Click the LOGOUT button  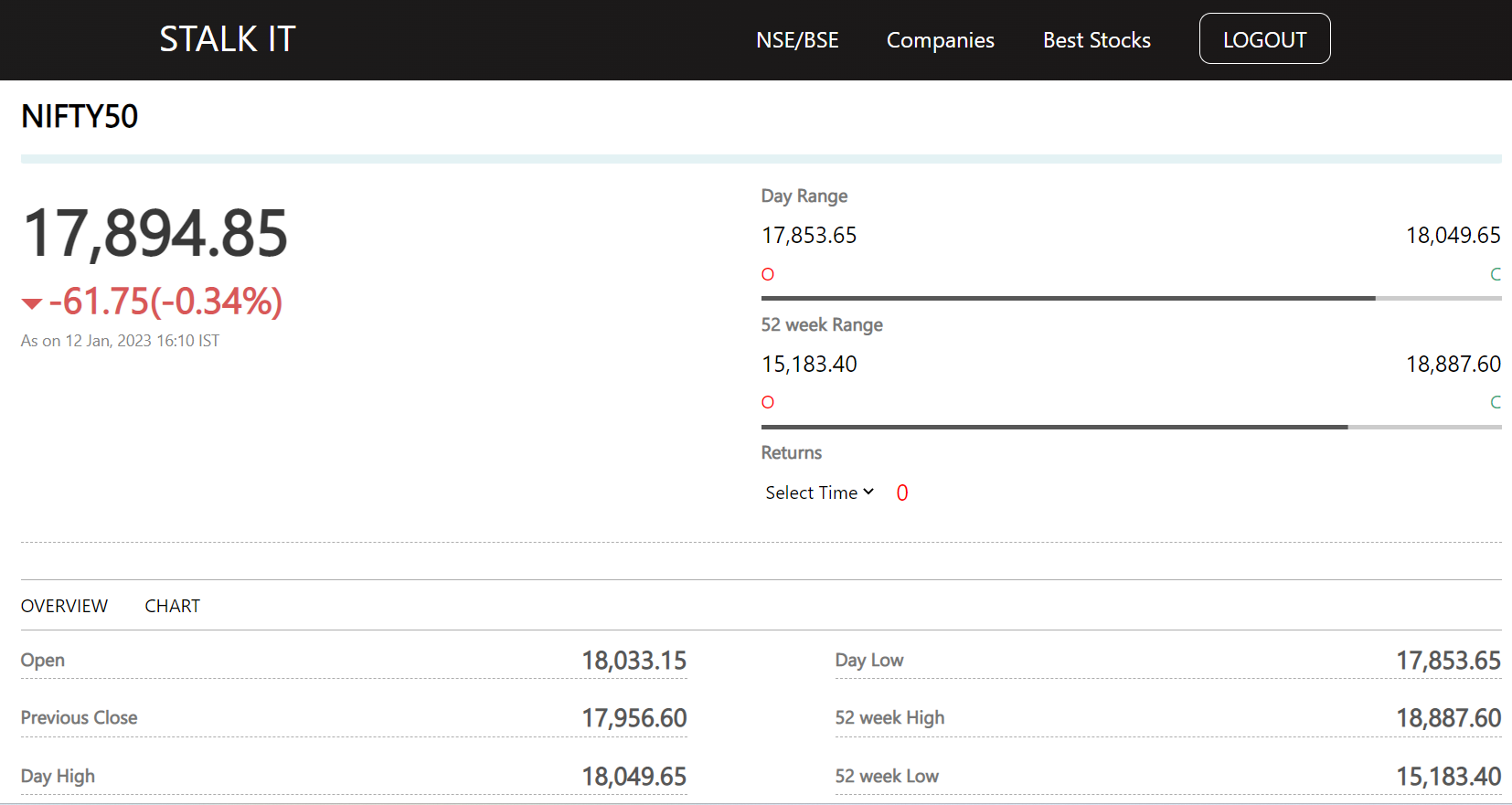(1264, 38)
